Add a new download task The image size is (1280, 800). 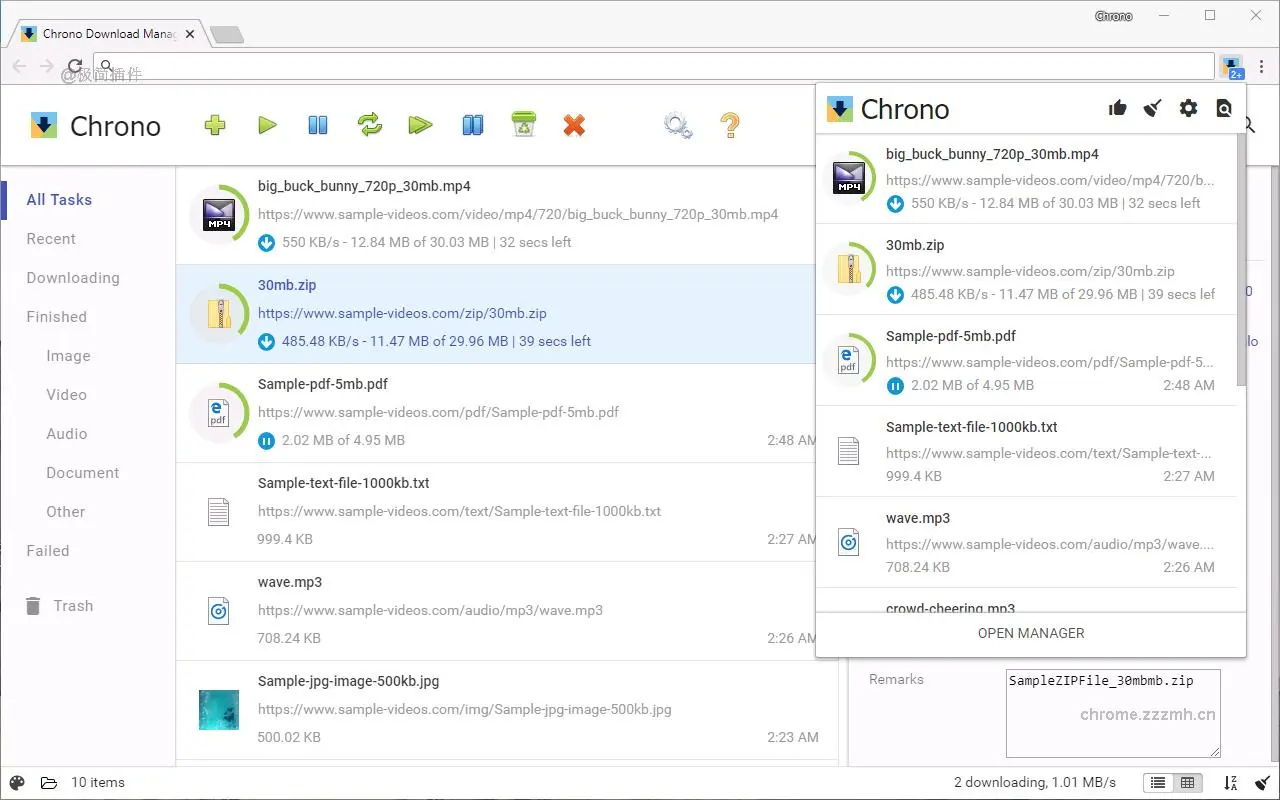coord(214,125)
